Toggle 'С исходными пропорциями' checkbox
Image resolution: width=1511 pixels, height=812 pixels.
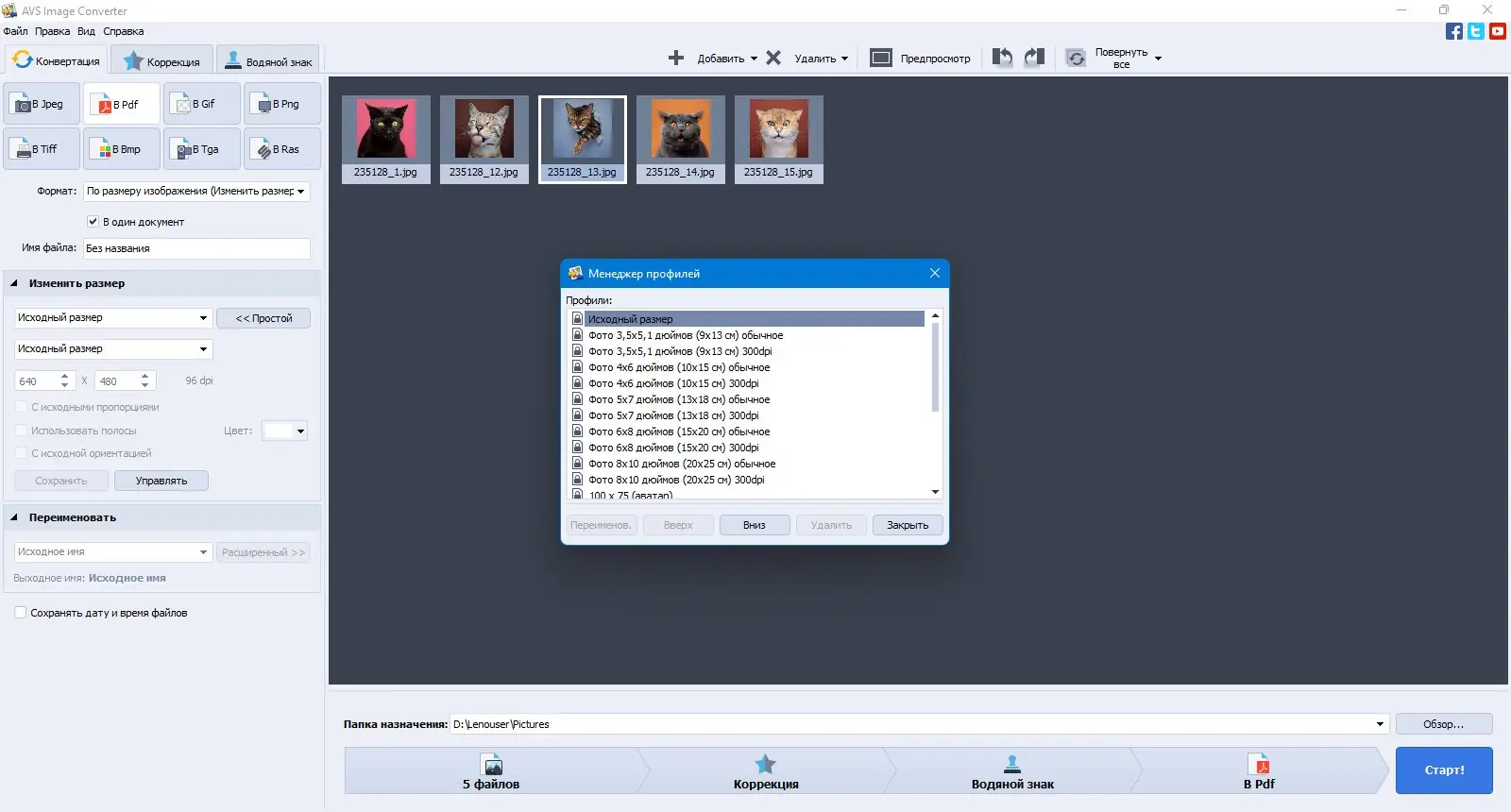pyautogui.click(x=21, y=407)
